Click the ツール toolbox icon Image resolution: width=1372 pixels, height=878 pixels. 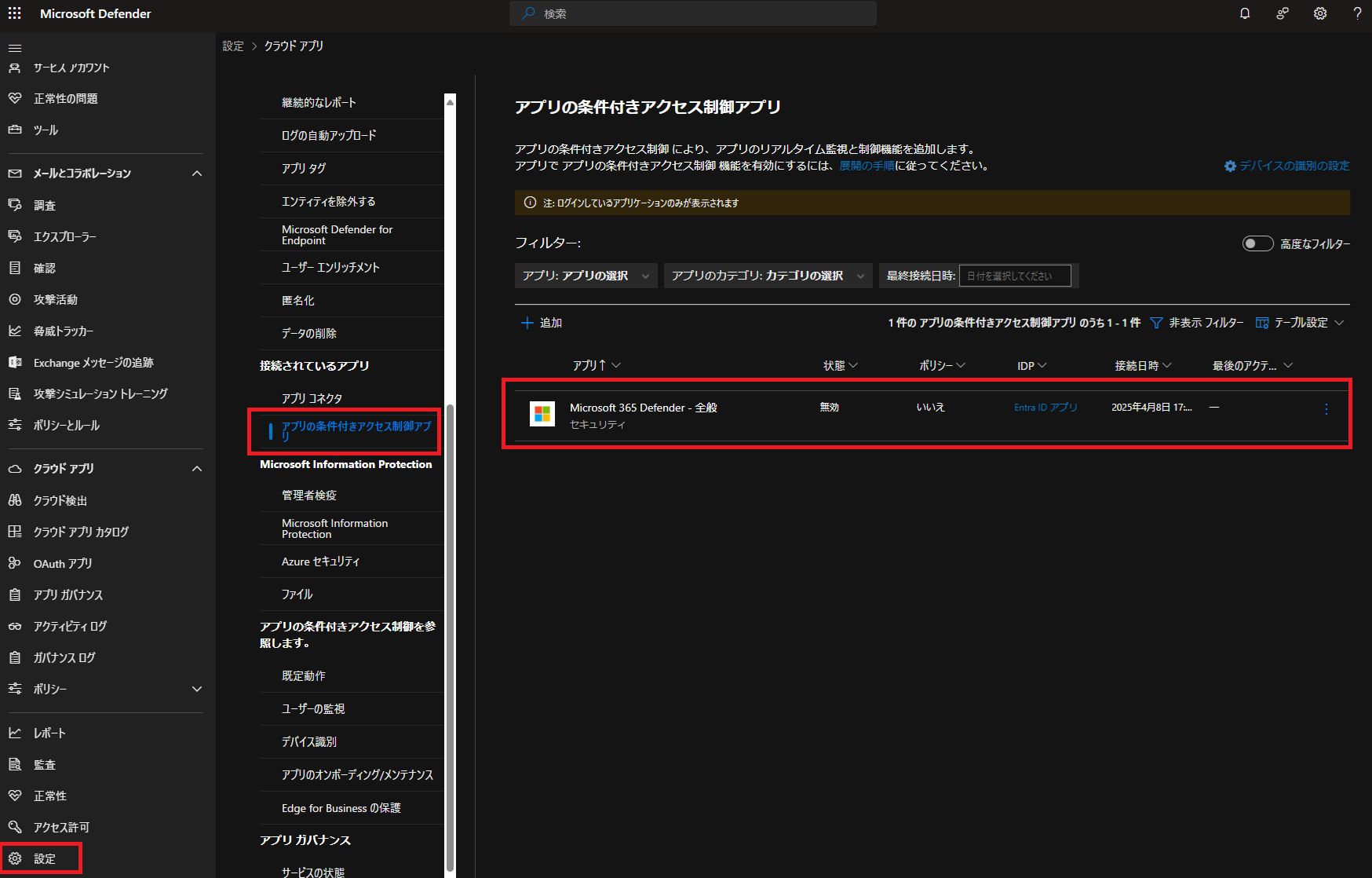click(x=14, y=130)
